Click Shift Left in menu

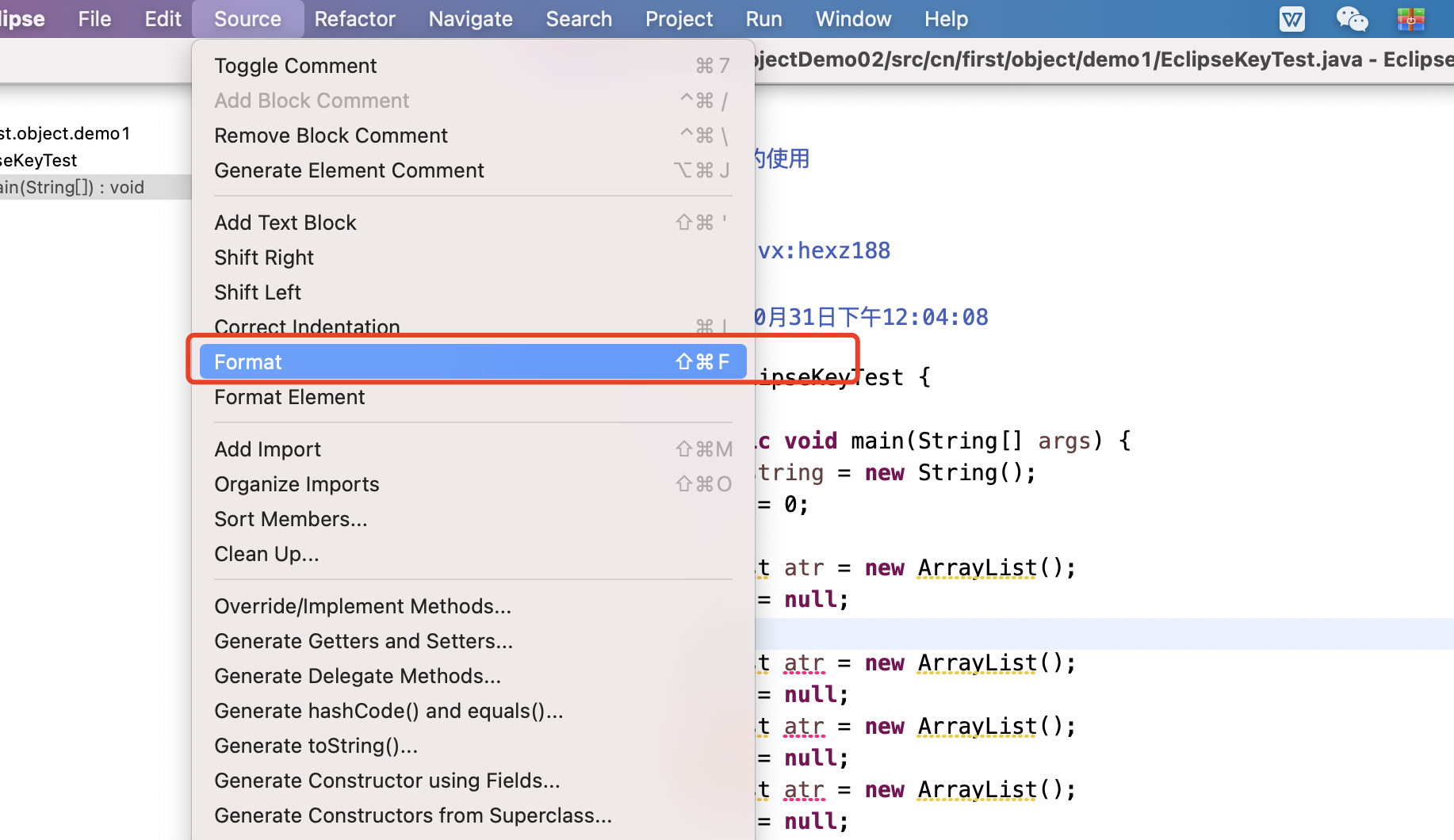point(258,292)
